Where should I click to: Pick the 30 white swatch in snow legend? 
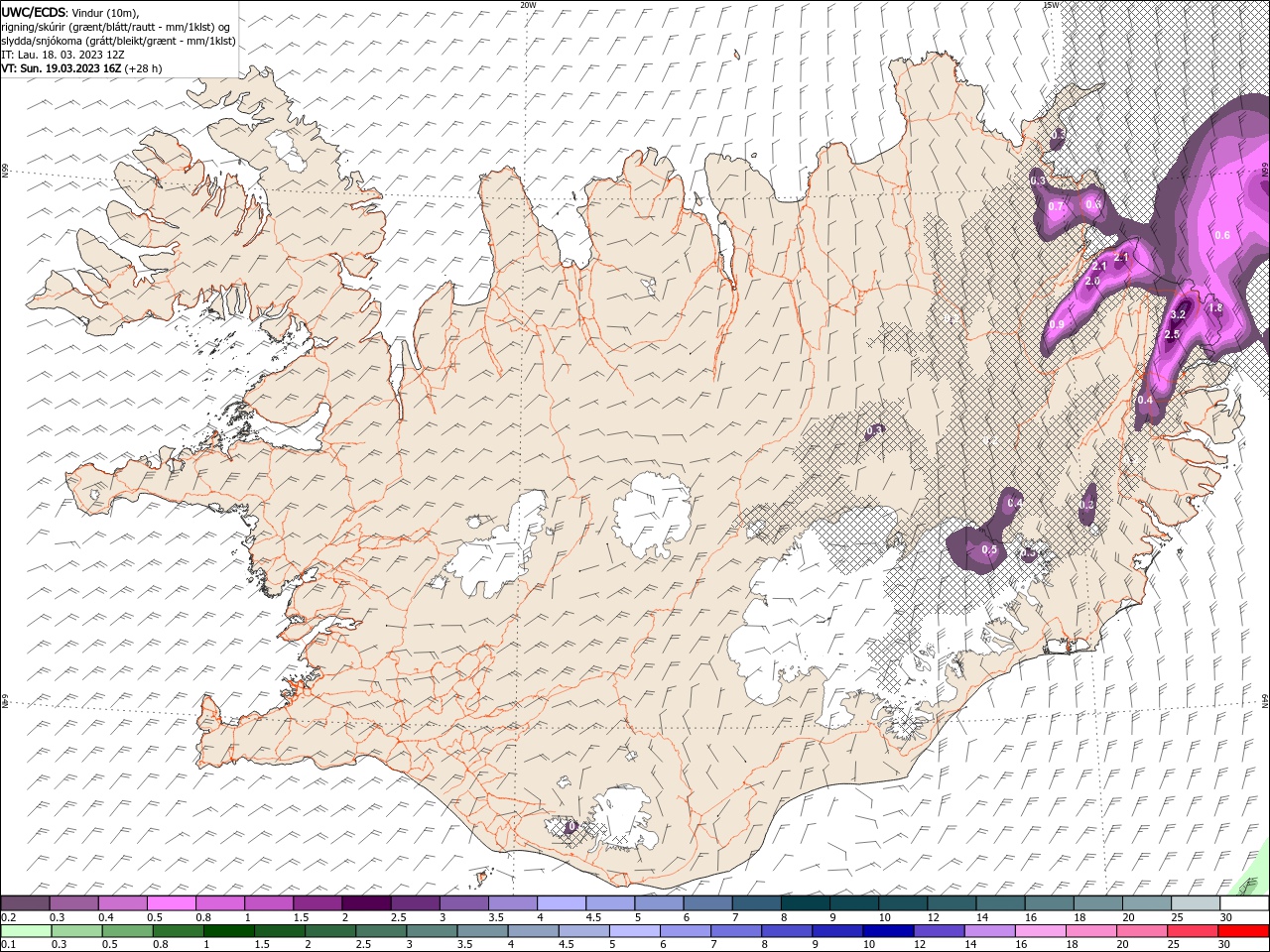click(x=1244, y=903)
